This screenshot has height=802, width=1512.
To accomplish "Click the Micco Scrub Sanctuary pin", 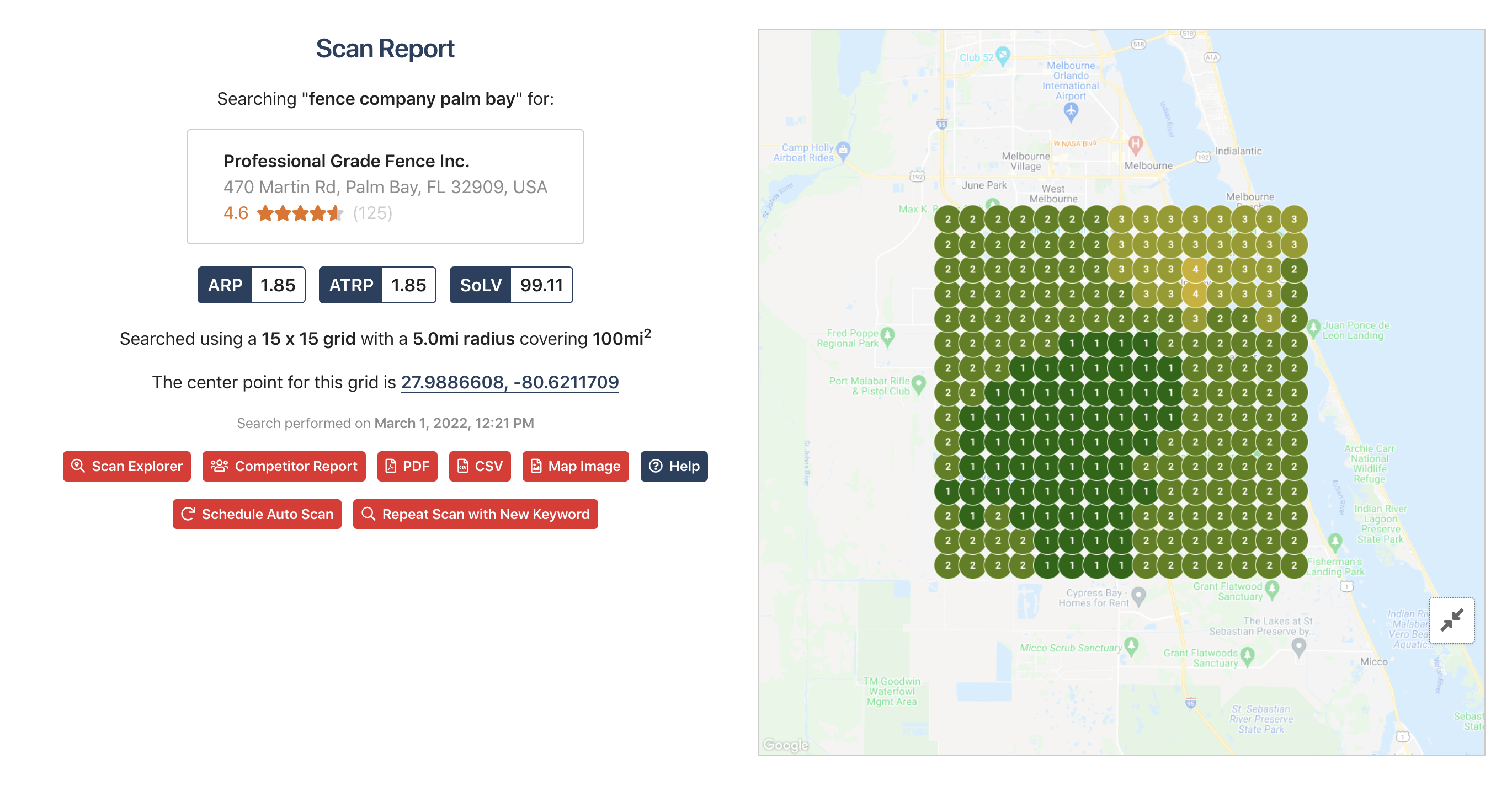I will 1132,646.
